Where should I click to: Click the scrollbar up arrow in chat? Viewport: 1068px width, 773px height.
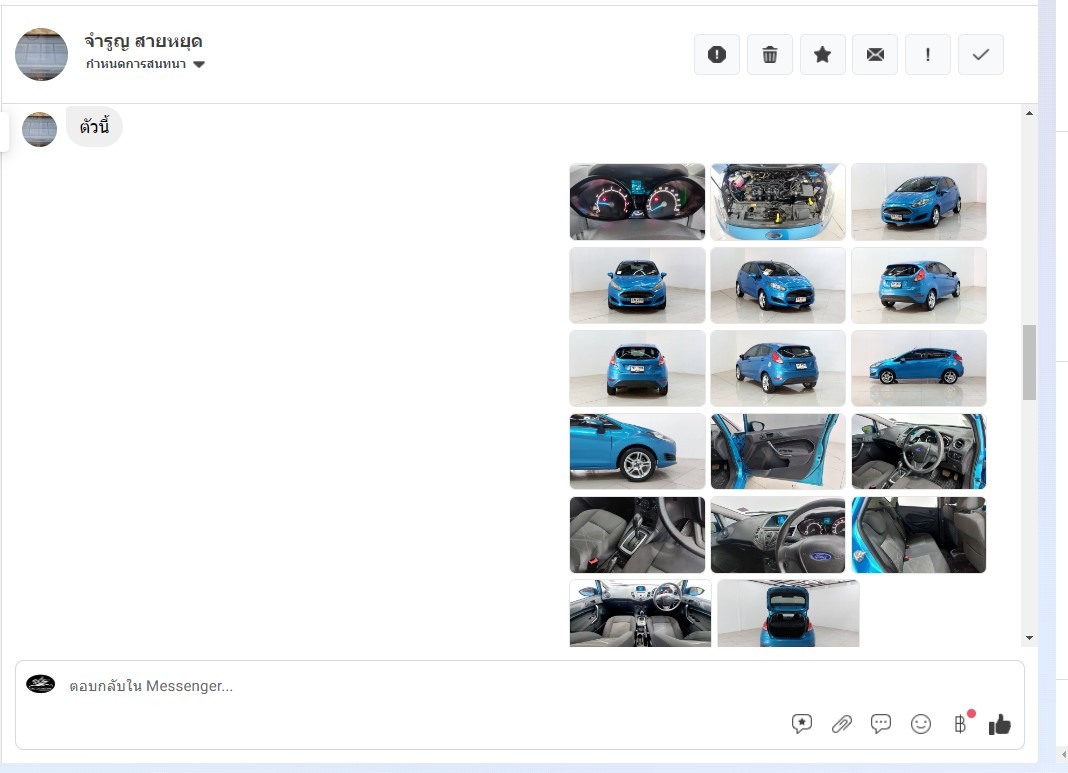coord(1029,113)
